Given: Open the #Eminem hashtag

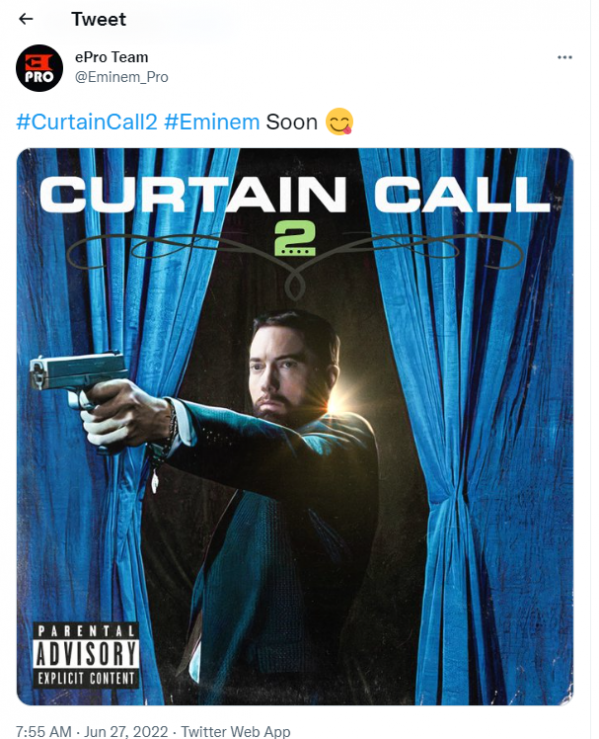Looking at the screenshot, I should [212, 122].
